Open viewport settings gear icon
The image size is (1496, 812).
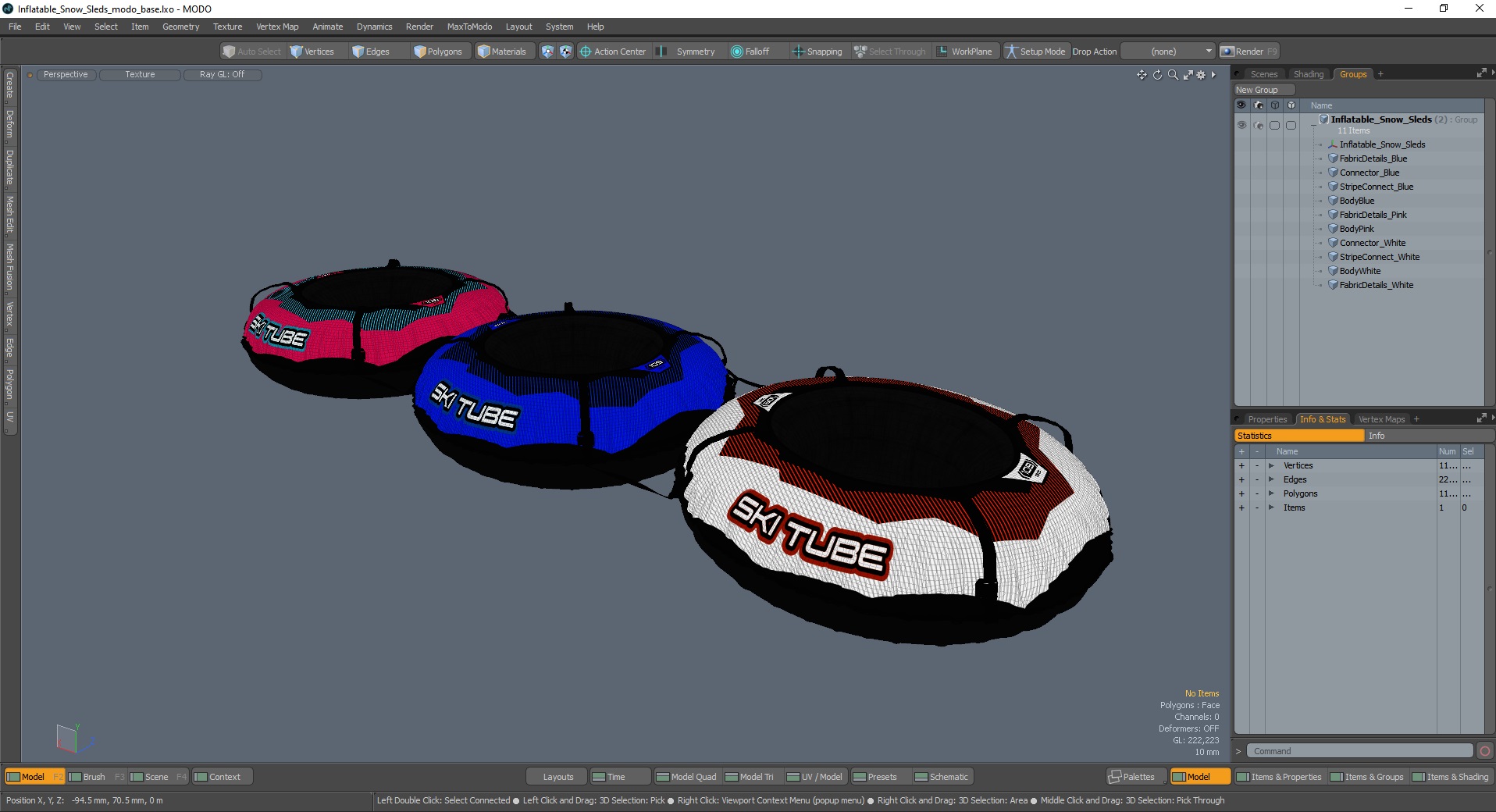[1201, 75]
